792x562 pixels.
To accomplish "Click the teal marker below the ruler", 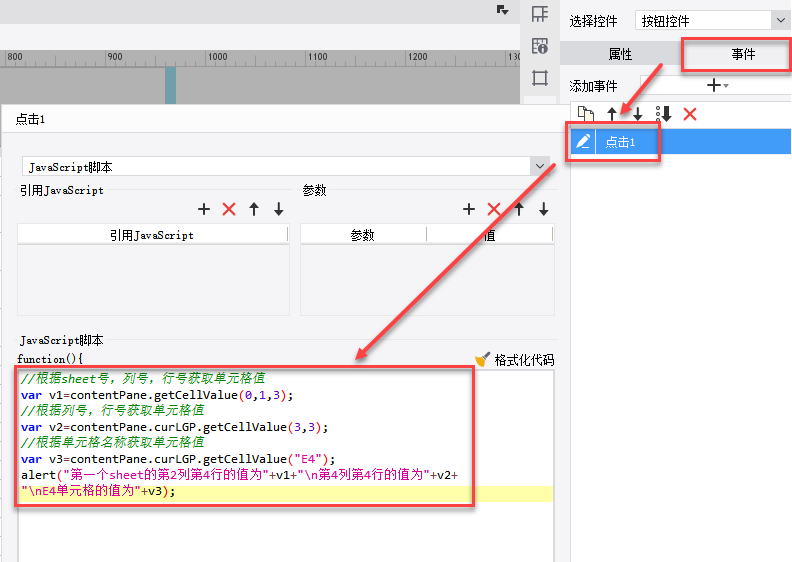I will click(x=171, y=85).
